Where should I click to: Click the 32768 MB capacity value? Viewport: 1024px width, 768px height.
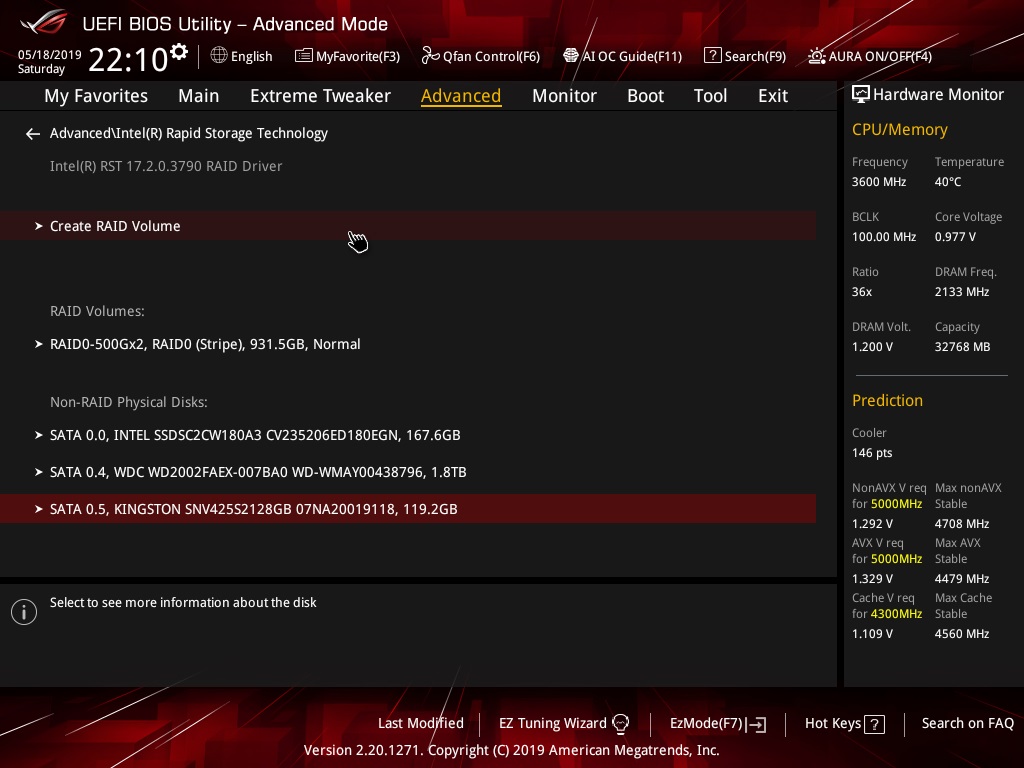pyautogui.click(x=962, y=347)
